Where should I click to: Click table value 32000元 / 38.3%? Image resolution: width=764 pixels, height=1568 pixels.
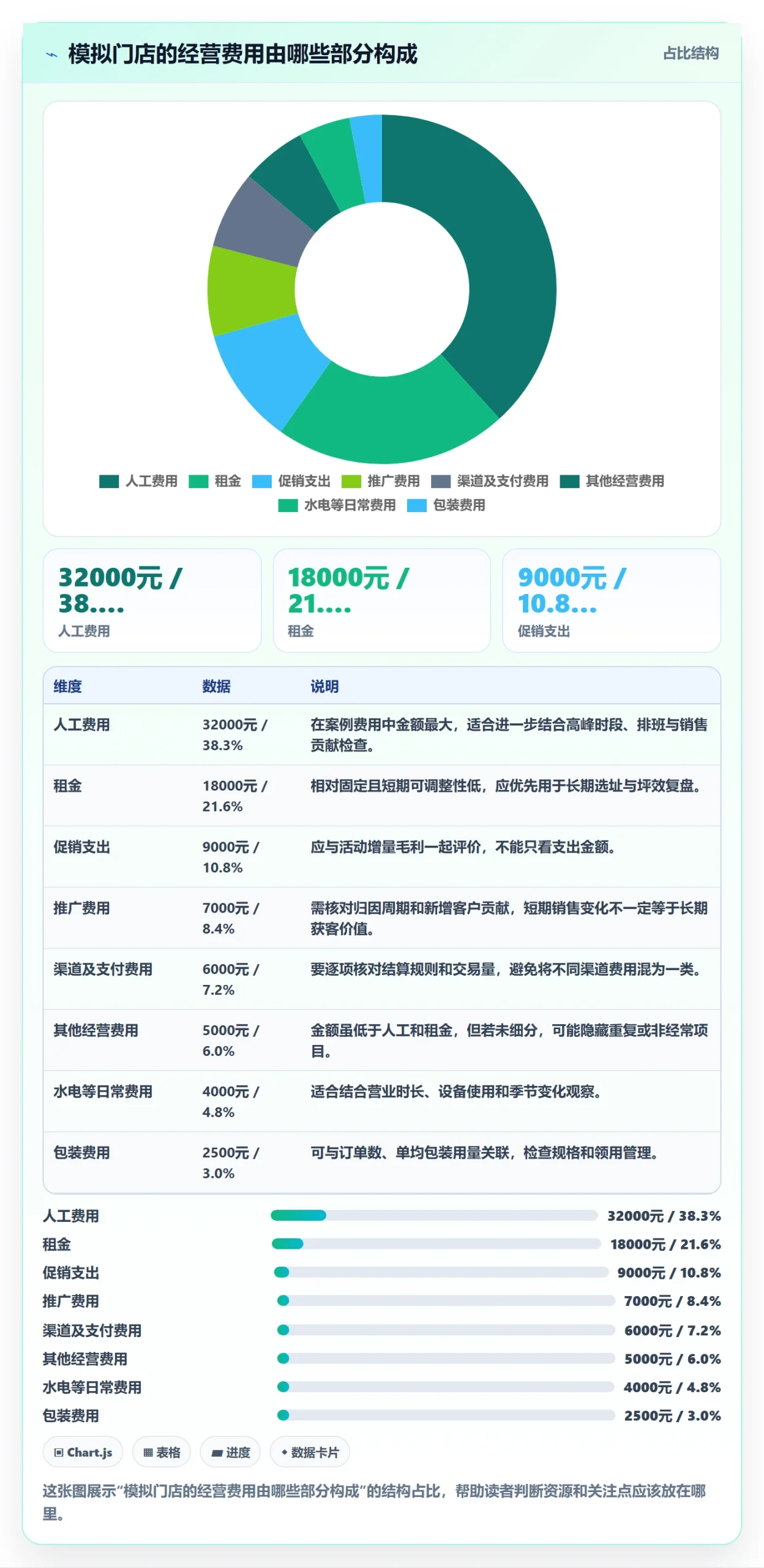[x=235, y=735]
